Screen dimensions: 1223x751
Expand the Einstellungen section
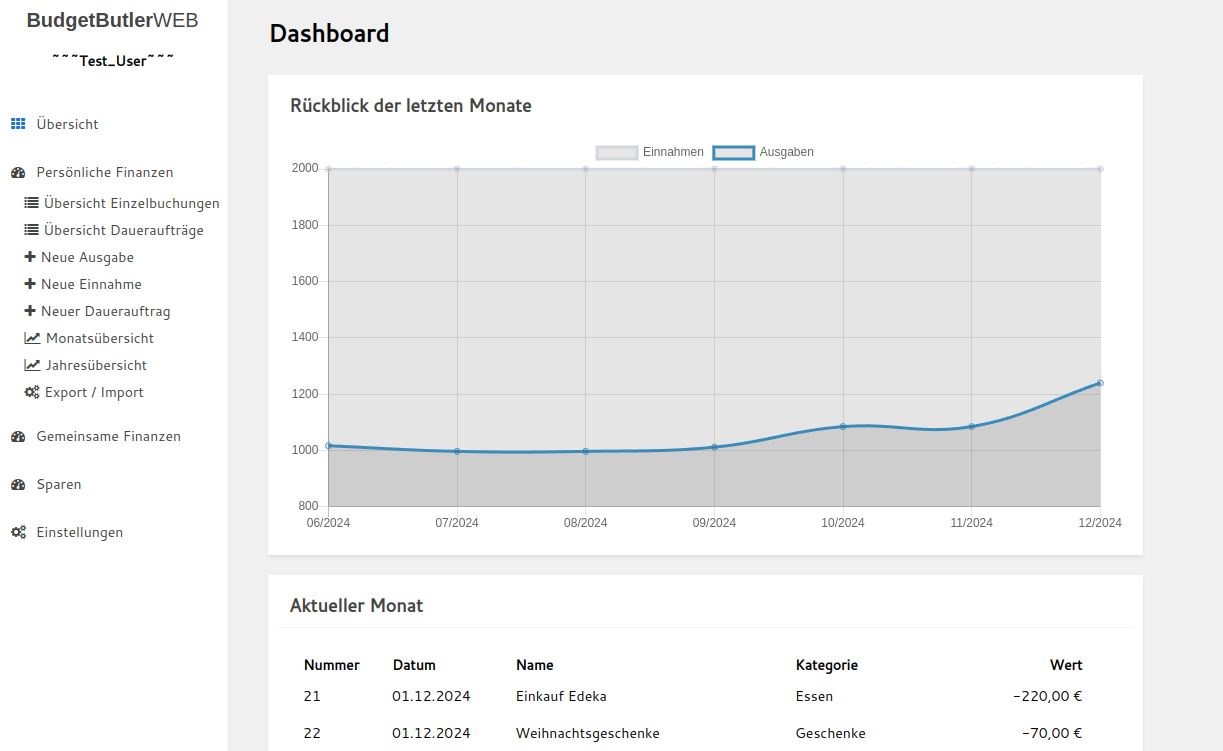coord(80,531)
